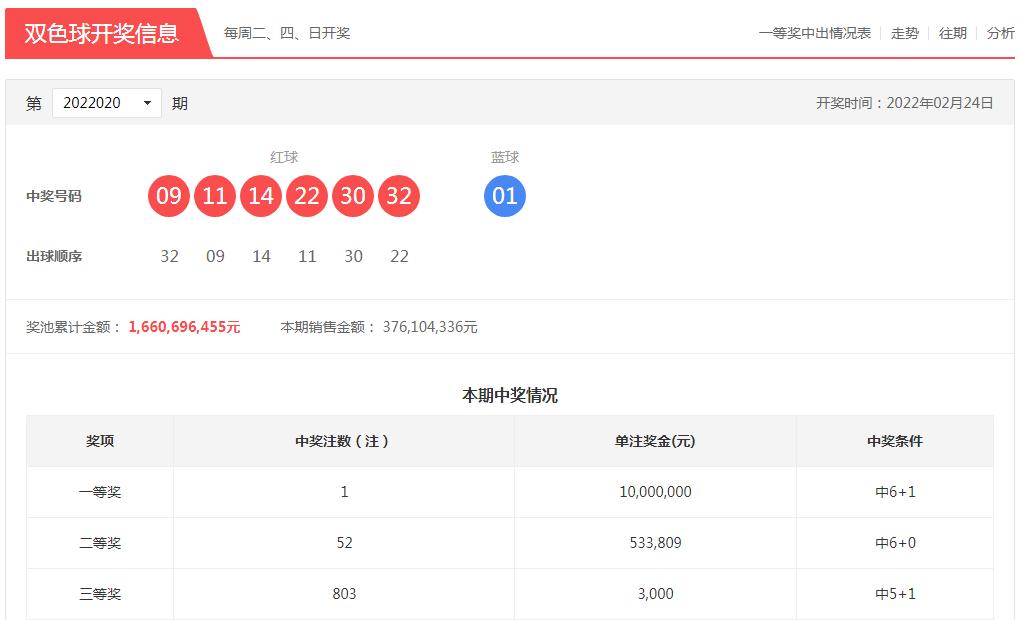Click the 蓝球 label above blue ball
The image size is (1019, 620).
point(505,157)
